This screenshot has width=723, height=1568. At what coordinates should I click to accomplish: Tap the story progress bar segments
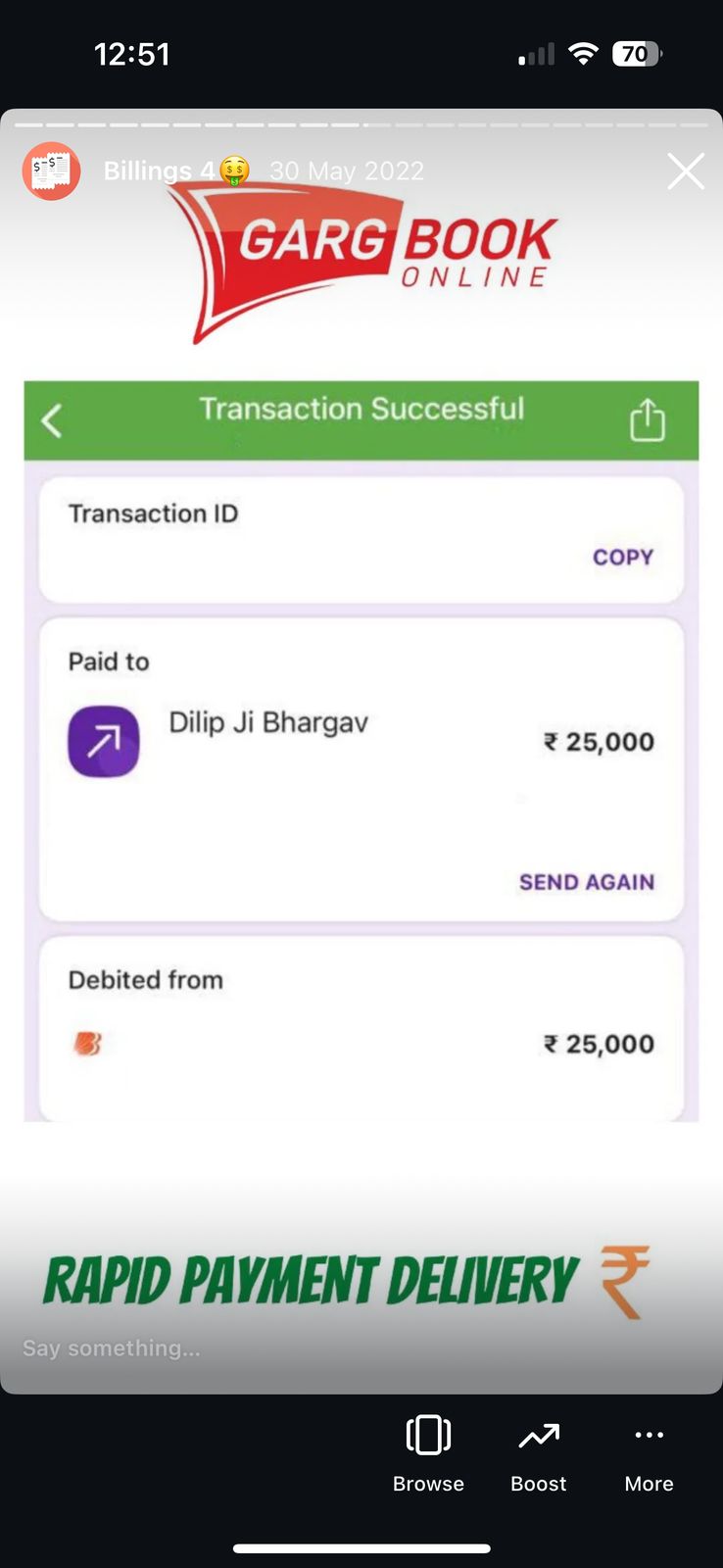tap(361, 125)
